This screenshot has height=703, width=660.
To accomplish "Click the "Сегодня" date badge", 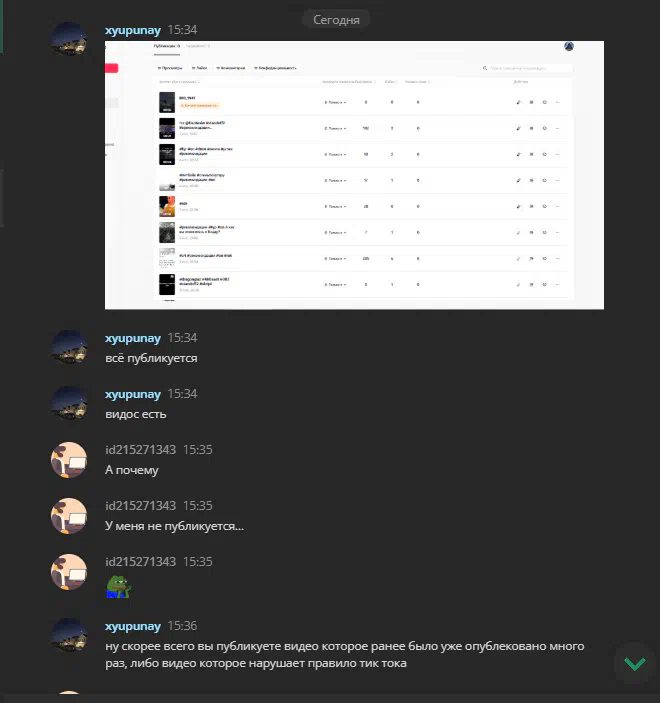I will [336, 20].
